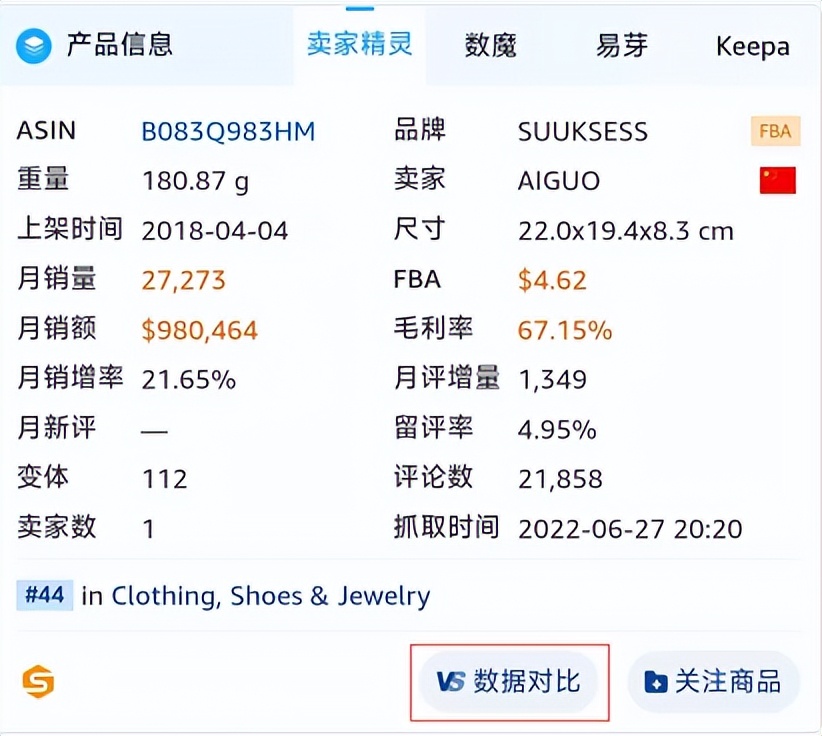Click the FBA badge next to the brand
Image resolution: width=822 pixels, height=736 pixels.
coord(775,131)
